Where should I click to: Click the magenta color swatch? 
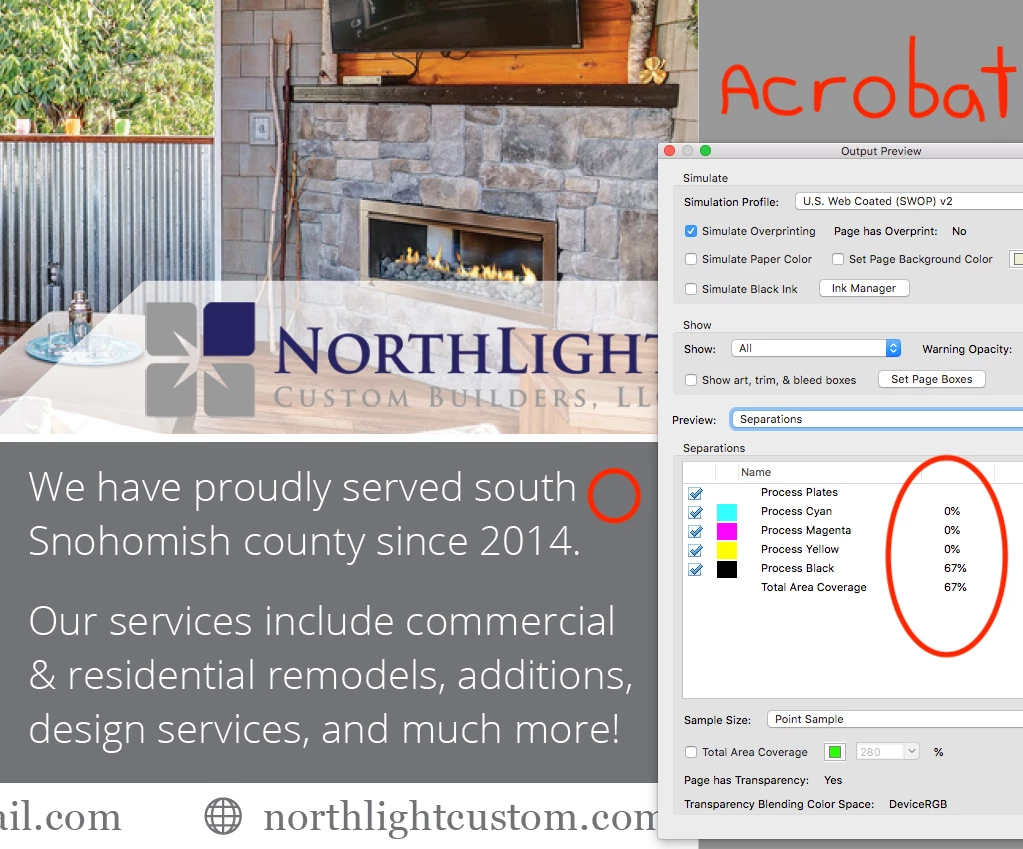point(727,531)
